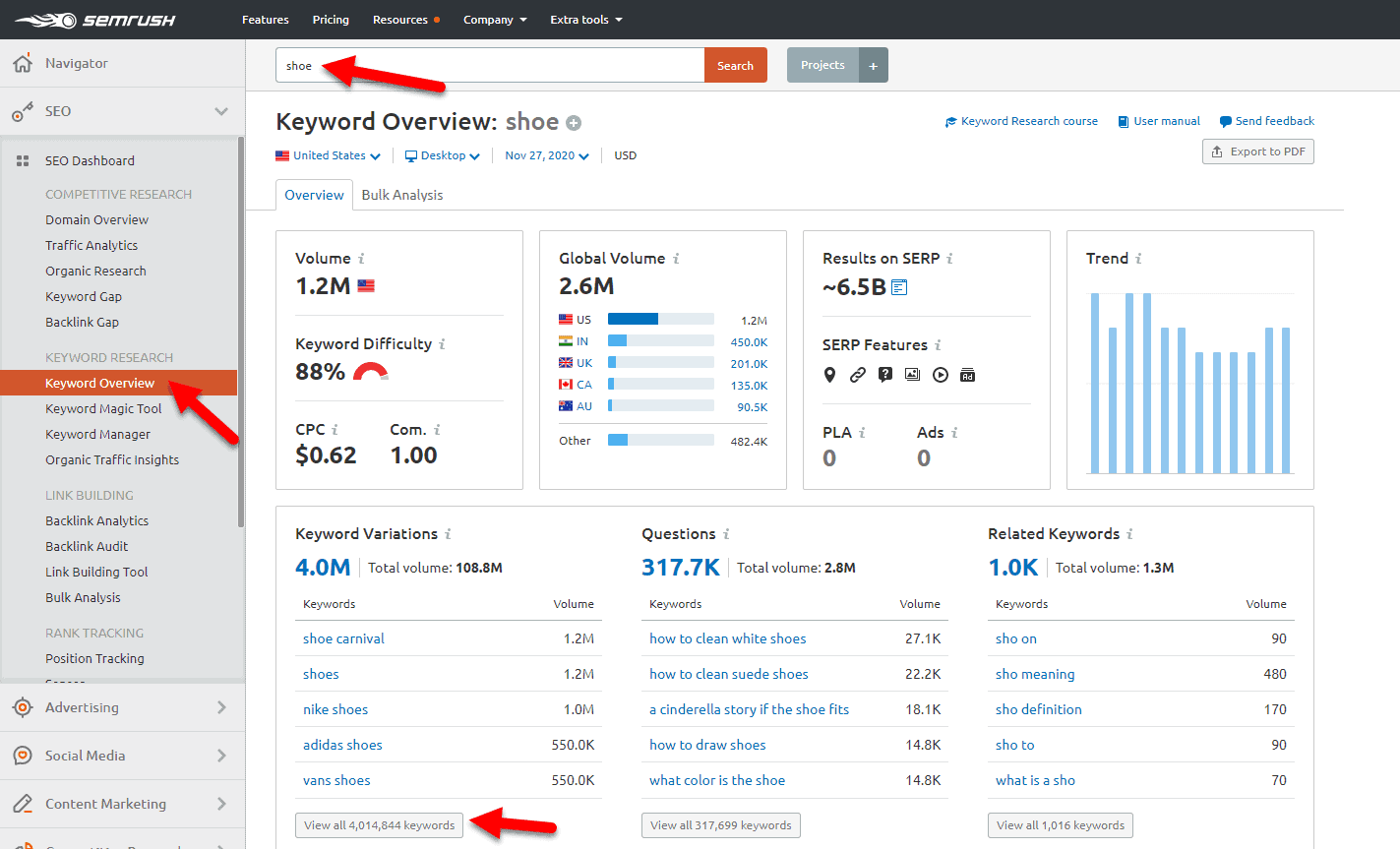Click the SEO Dashboard grid icon
This screenshot has height=849, width=1400.
tap(23, 160)
